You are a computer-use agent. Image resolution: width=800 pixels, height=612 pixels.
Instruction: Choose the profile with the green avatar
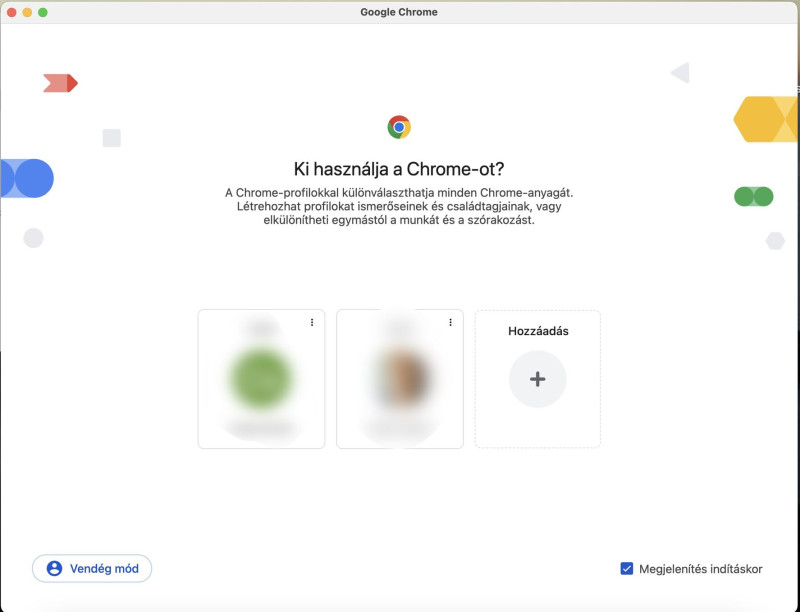click(261, 379)
